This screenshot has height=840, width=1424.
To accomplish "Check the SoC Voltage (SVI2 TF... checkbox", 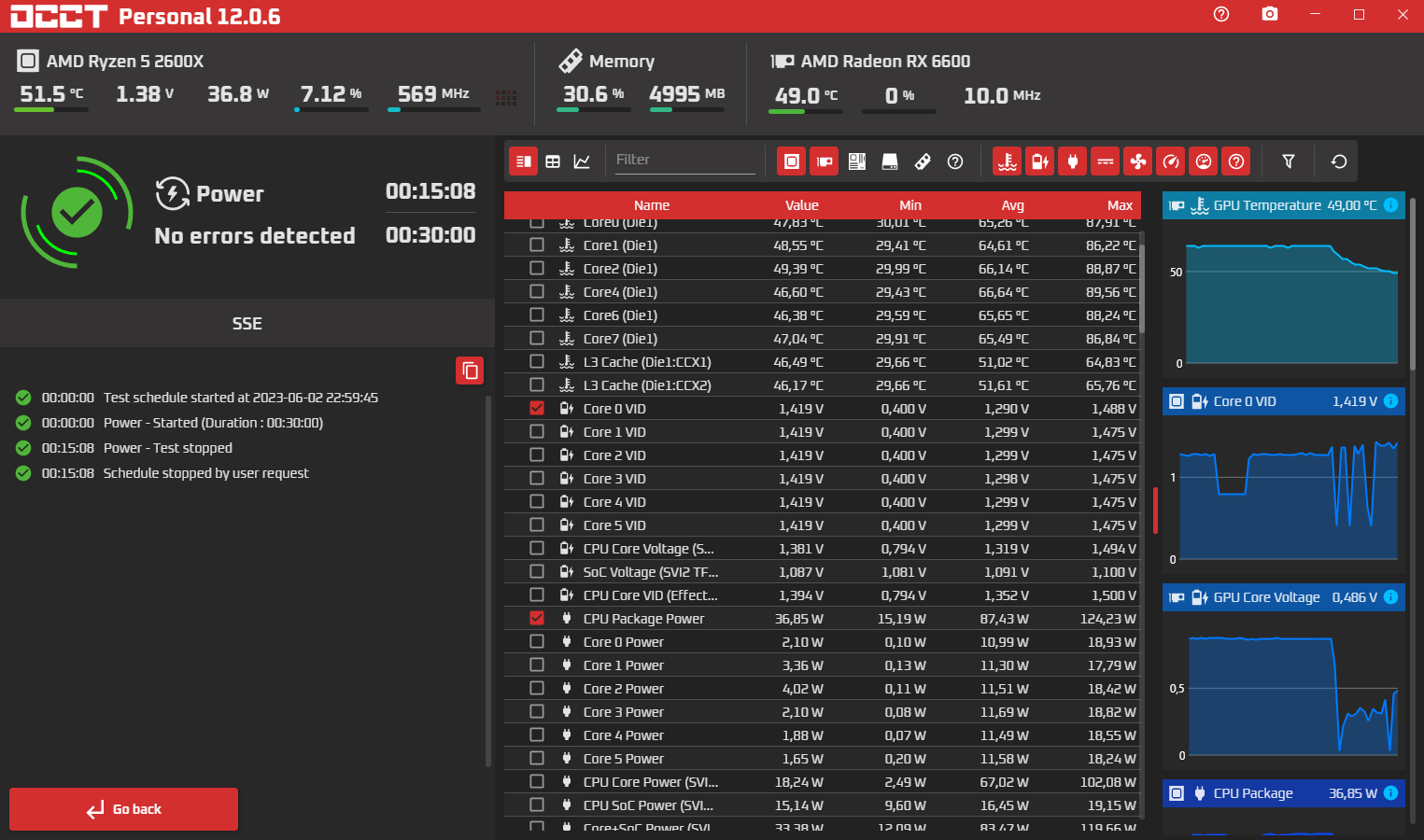I will click(x=537, y=571).
